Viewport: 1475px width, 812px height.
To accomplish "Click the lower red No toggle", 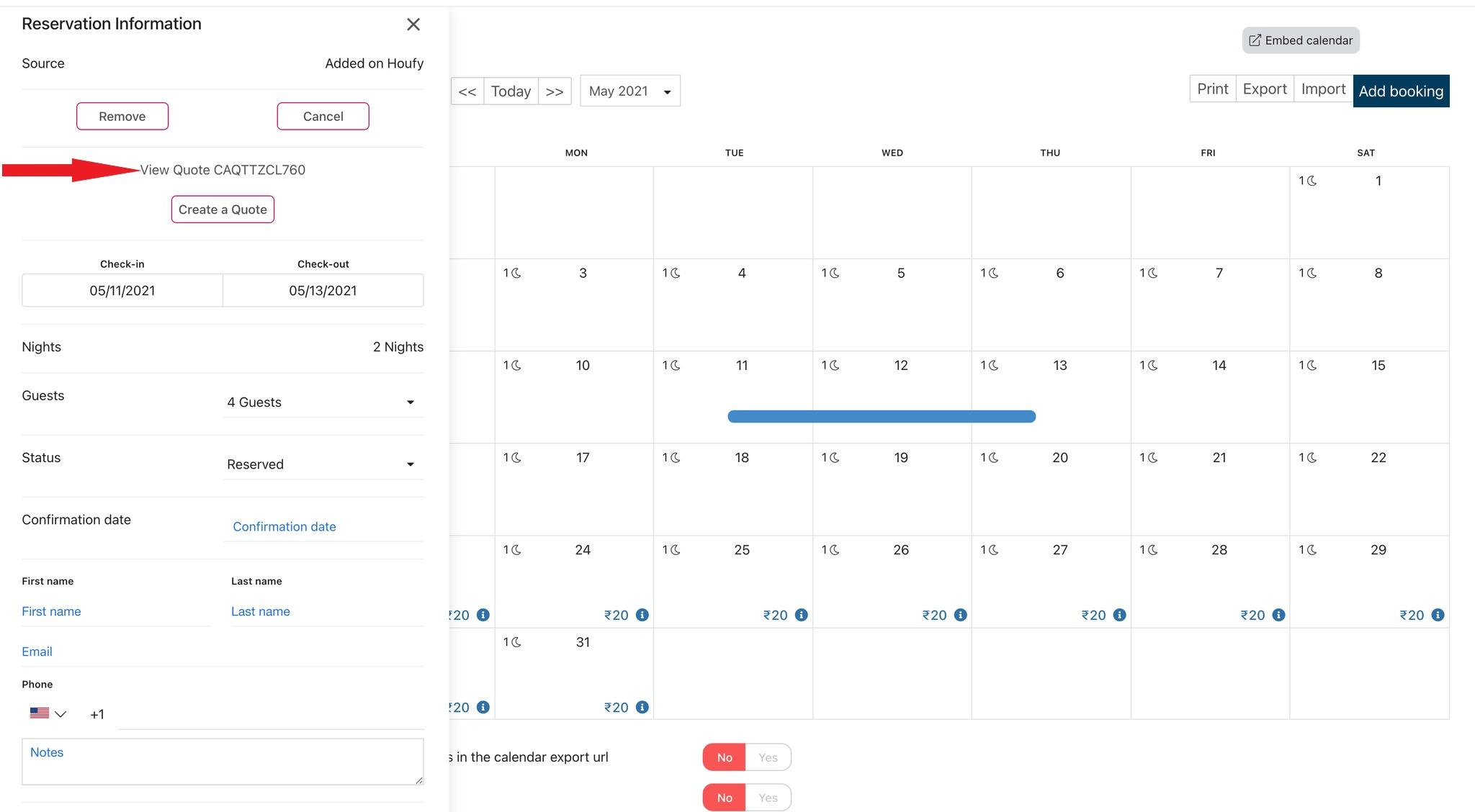I will pyautogui.click(x=724, y=798).
